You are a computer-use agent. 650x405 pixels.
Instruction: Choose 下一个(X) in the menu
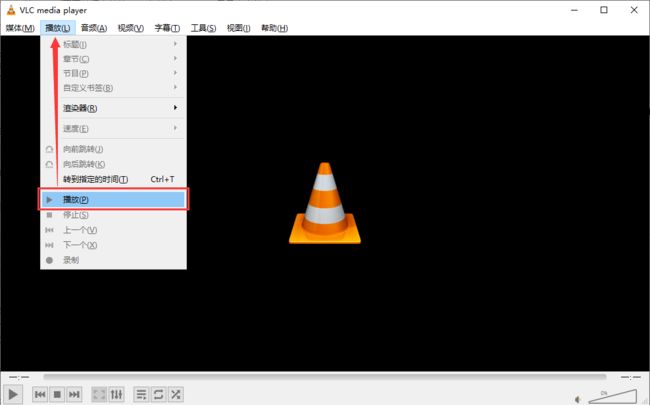113,245
